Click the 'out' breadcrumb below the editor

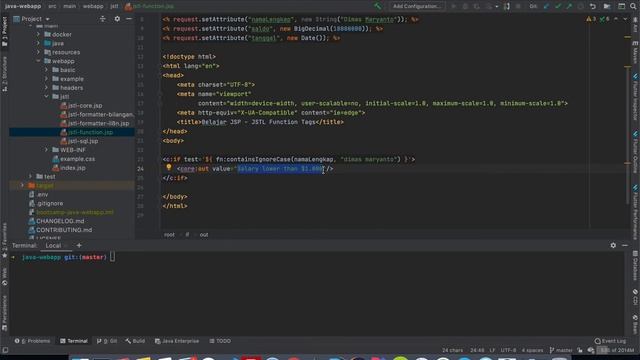pos(204,235)
